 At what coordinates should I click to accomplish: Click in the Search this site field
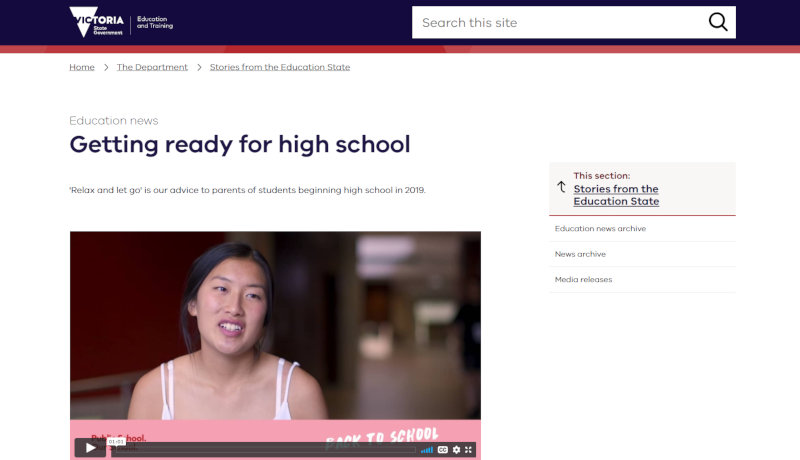(x=555, y=22)
